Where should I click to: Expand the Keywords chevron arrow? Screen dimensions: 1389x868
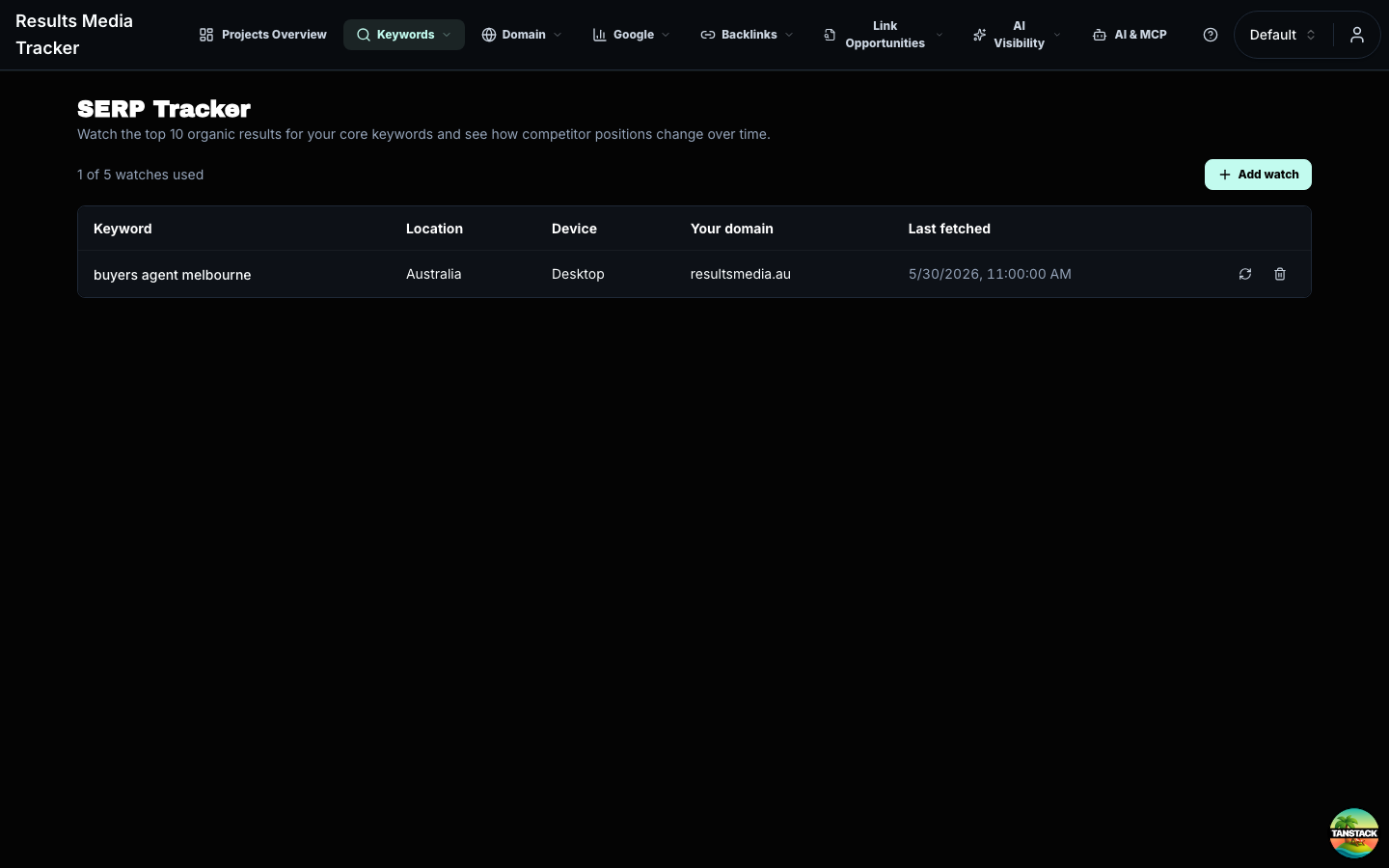[447, 35]
